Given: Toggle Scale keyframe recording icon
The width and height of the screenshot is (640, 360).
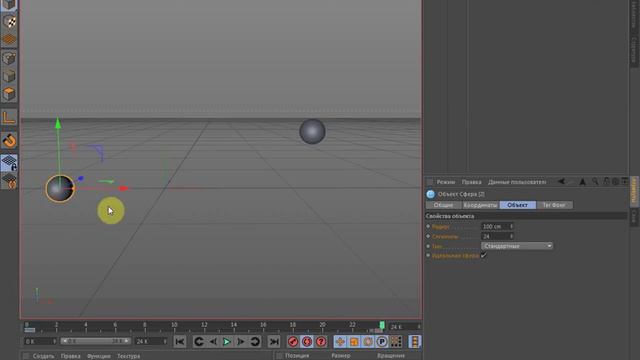Looking at the screenshot, I should point(354,342).
